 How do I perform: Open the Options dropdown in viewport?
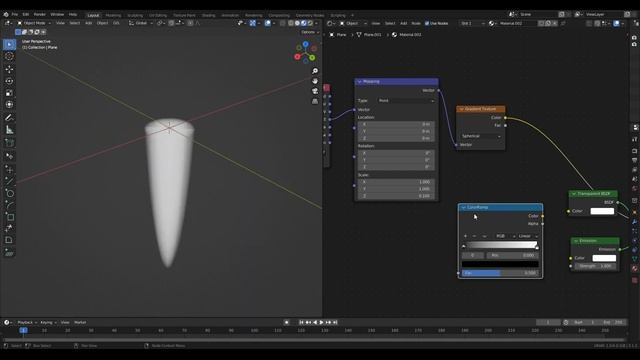pos(310,32)
